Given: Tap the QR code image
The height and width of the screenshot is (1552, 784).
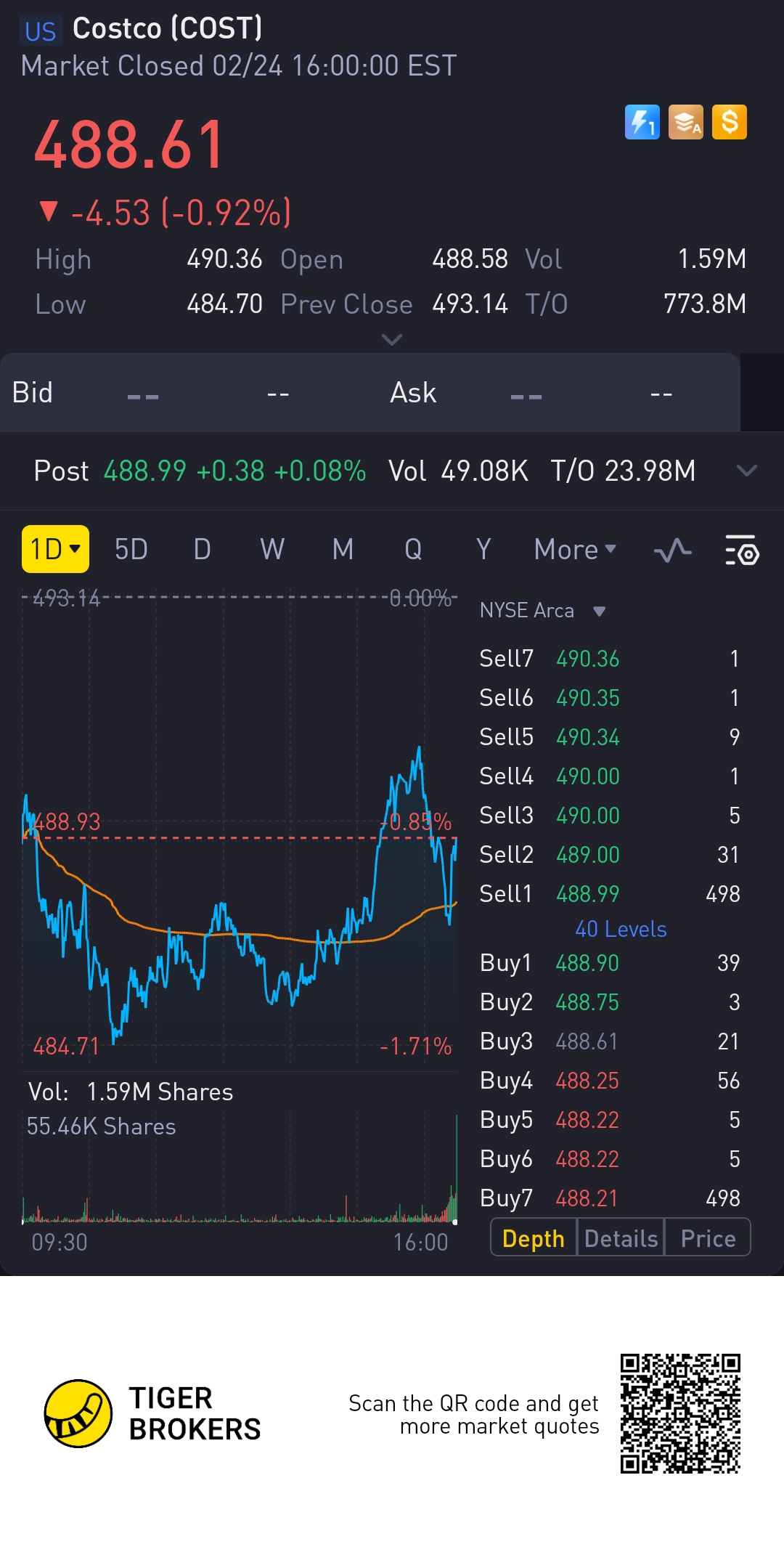Looking at the screenshot, I should click(x=680, y=1413).
